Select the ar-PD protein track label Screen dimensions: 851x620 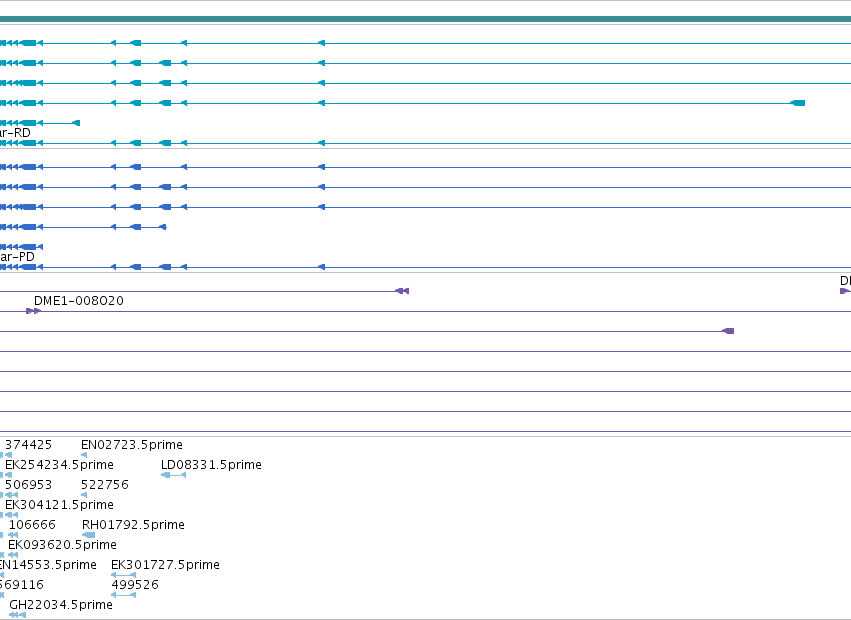[x=17, y=257]
